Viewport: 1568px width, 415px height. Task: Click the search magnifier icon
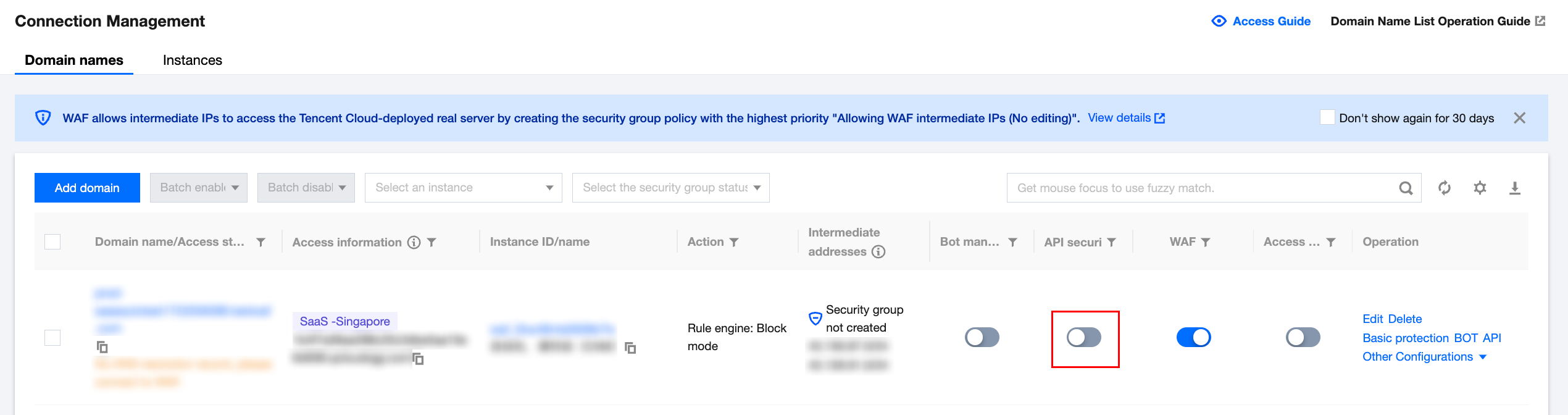tap(1406, 188)
